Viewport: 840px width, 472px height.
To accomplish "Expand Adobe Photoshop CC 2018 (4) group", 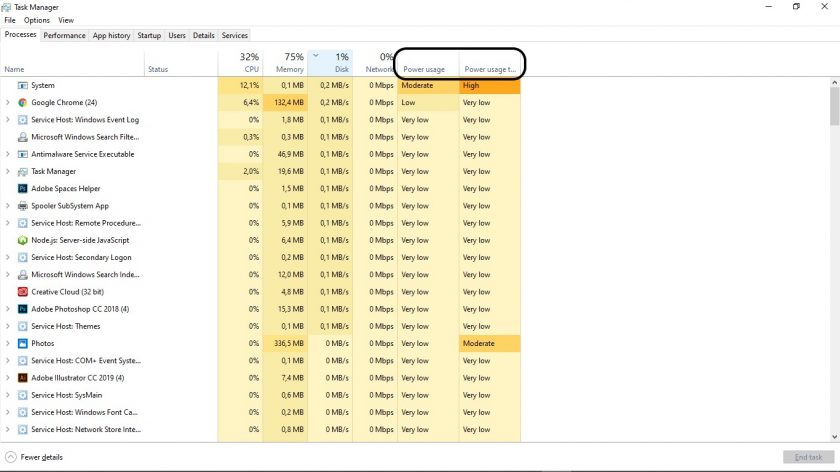I will pos(8,309).
